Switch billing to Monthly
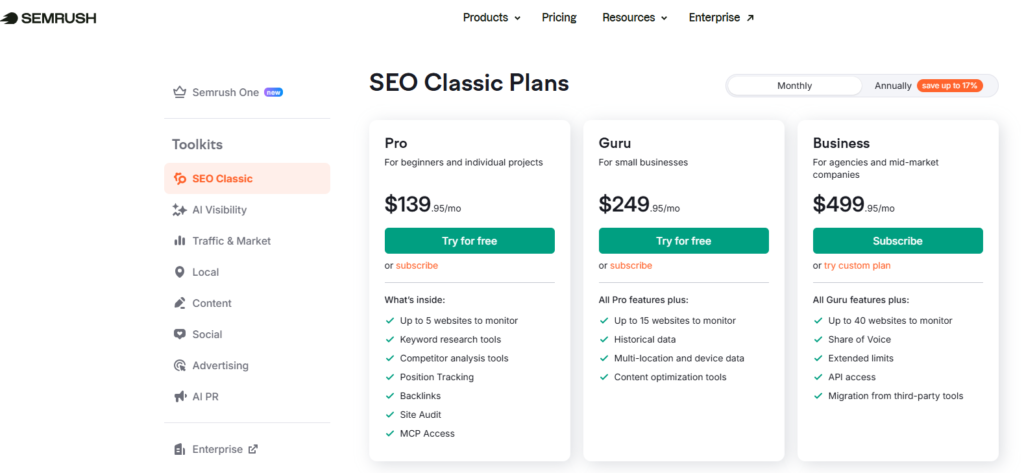This screenshot has height=473, width=1024. [794, 86]
